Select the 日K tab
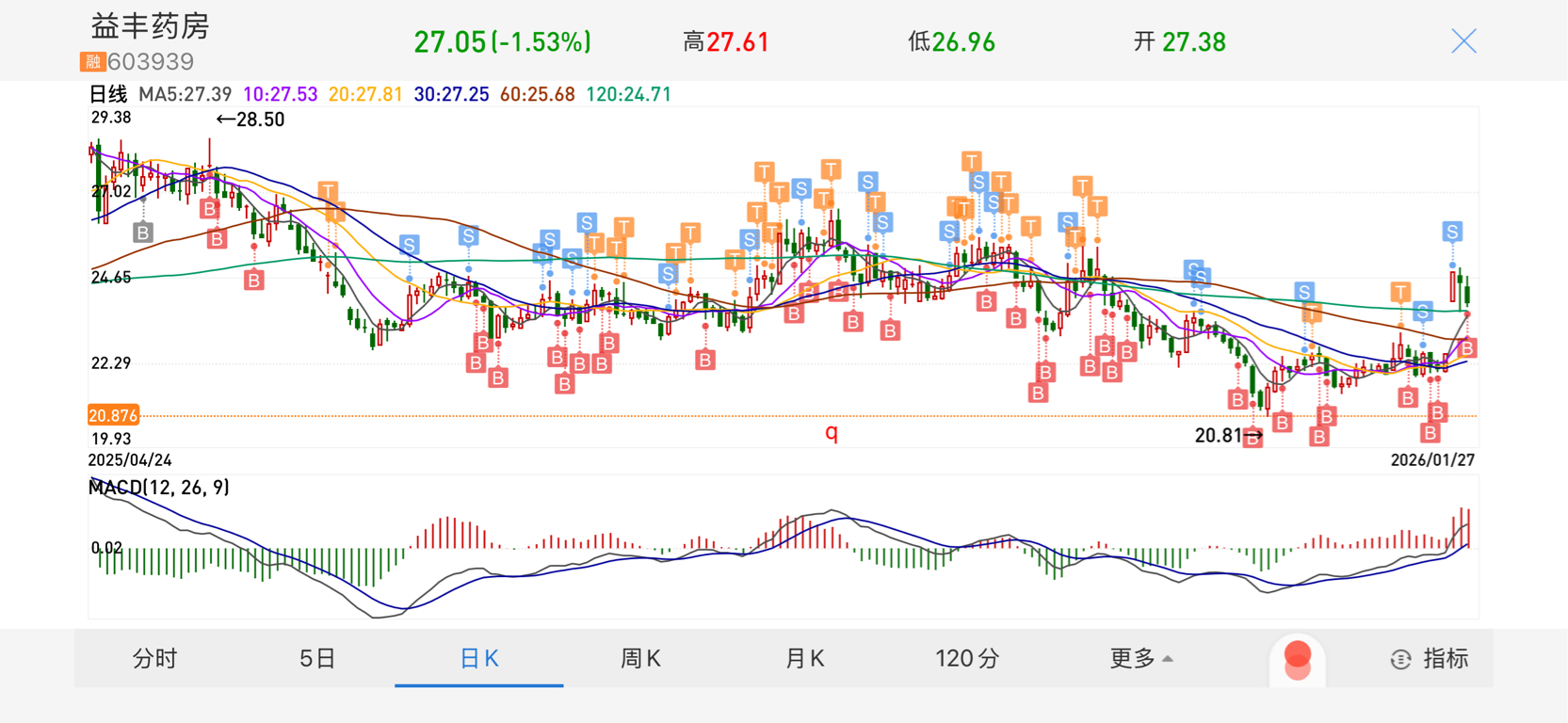This screenshot has height=723, width=1568. click(x=479, y=658)
